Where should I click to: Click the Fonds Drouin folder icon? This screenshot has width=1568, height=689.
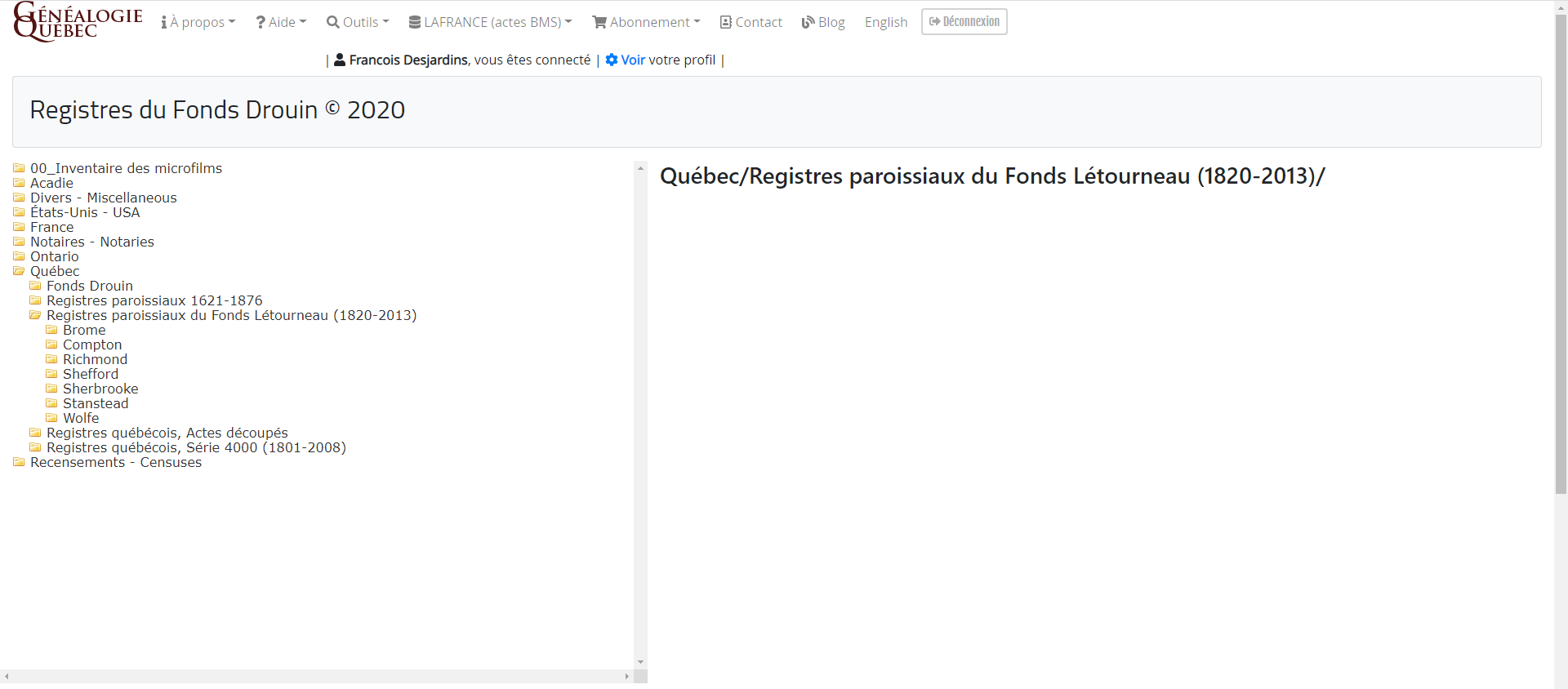coord(35,286)
